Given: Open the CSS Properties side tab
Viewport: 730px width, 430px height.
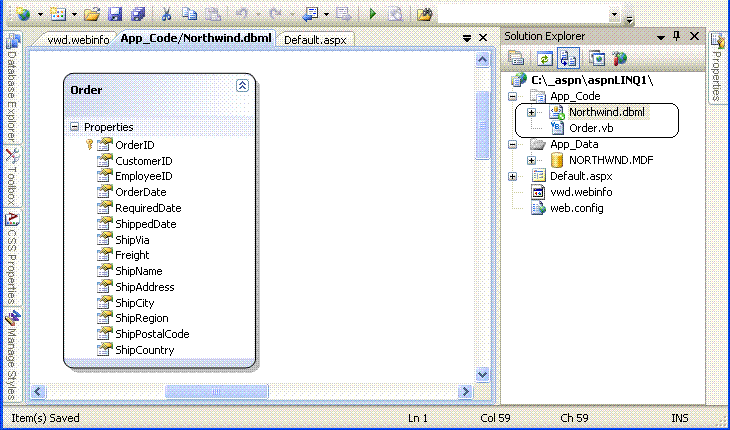Looking at the screenshot, I should 12,258.
